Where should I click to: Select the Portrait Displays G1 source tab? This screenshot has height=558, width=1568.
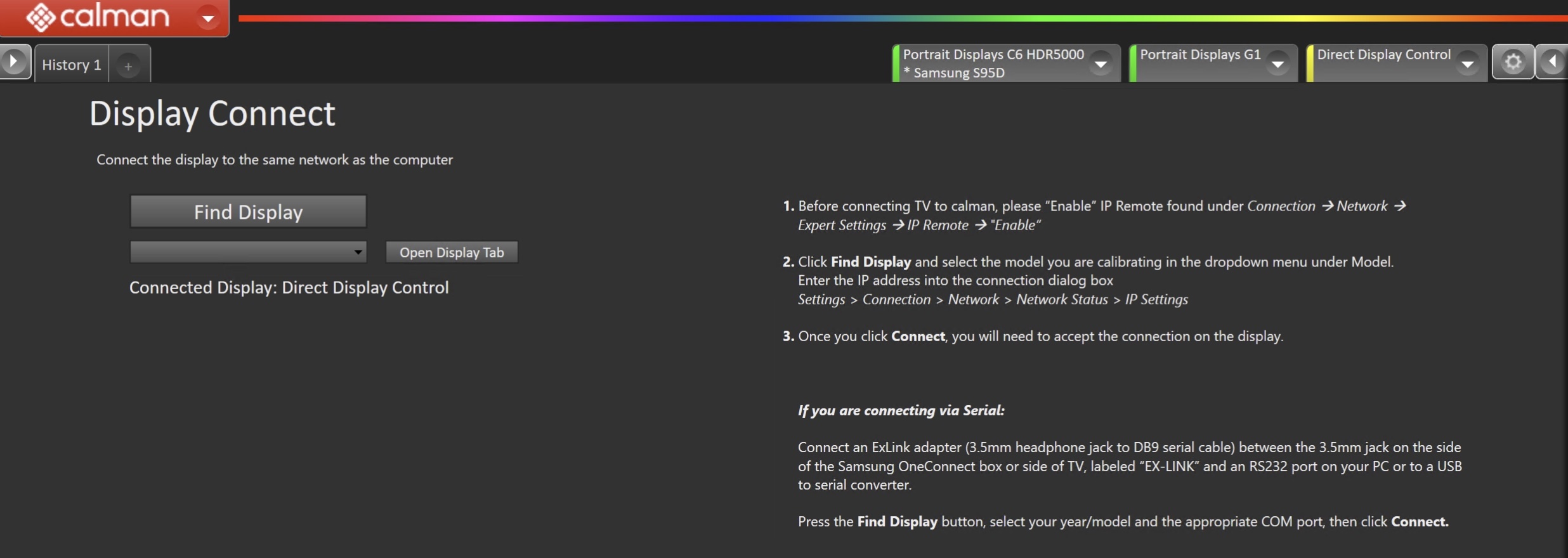coord(1199,55)
